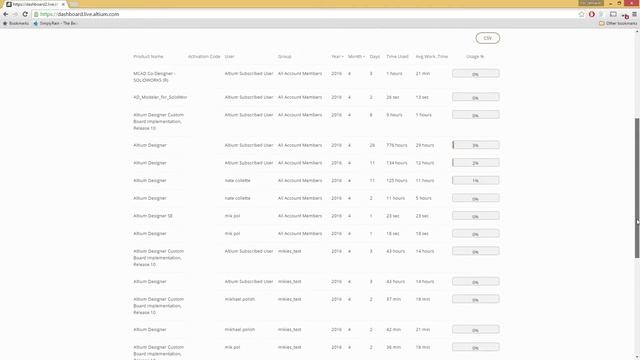Click the cast screen icon in toolbar
640x360 pixels.
pyautogui.click(x=613, y=14)
